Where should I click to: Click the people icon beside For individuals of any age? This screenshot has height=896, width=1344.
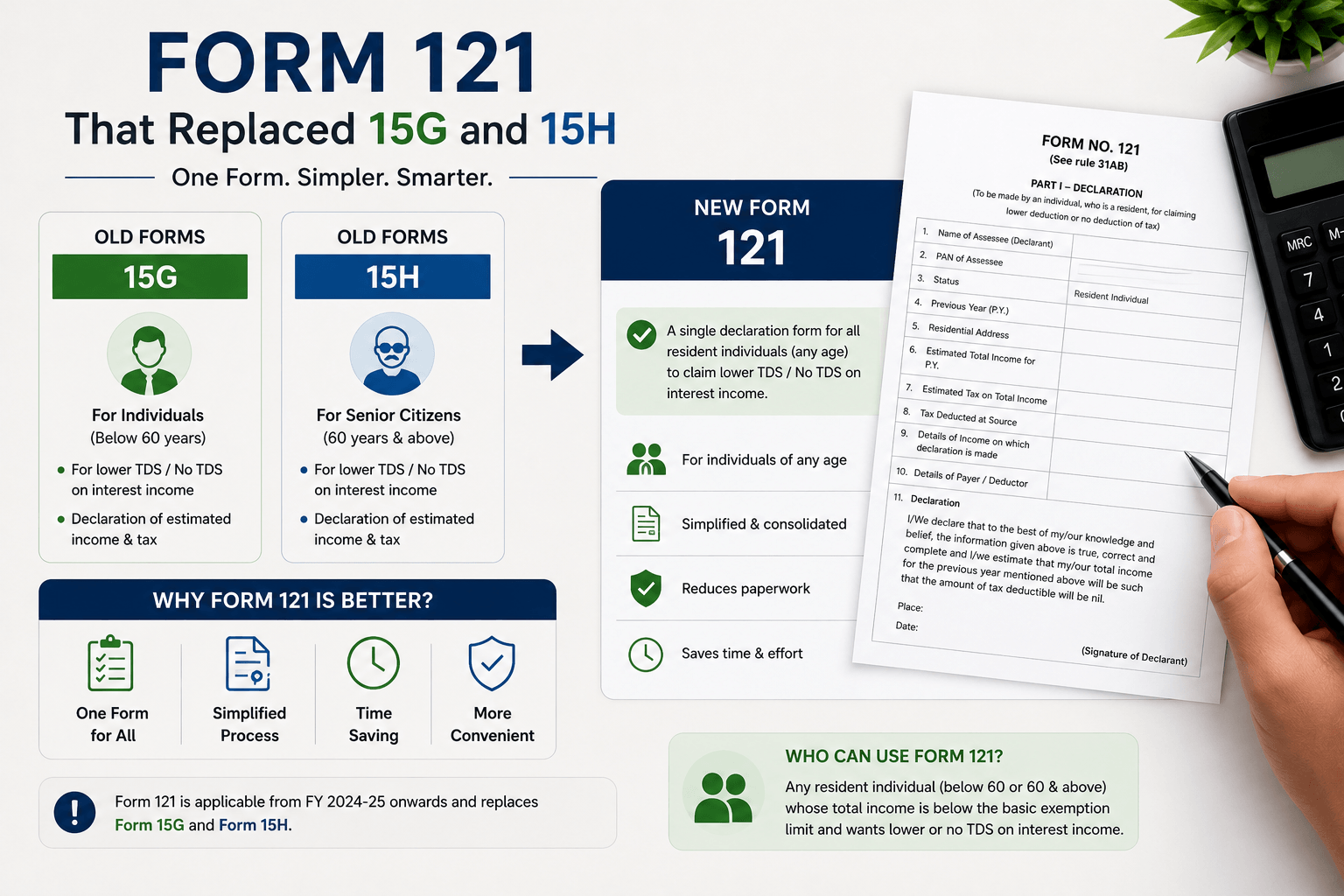646,459
